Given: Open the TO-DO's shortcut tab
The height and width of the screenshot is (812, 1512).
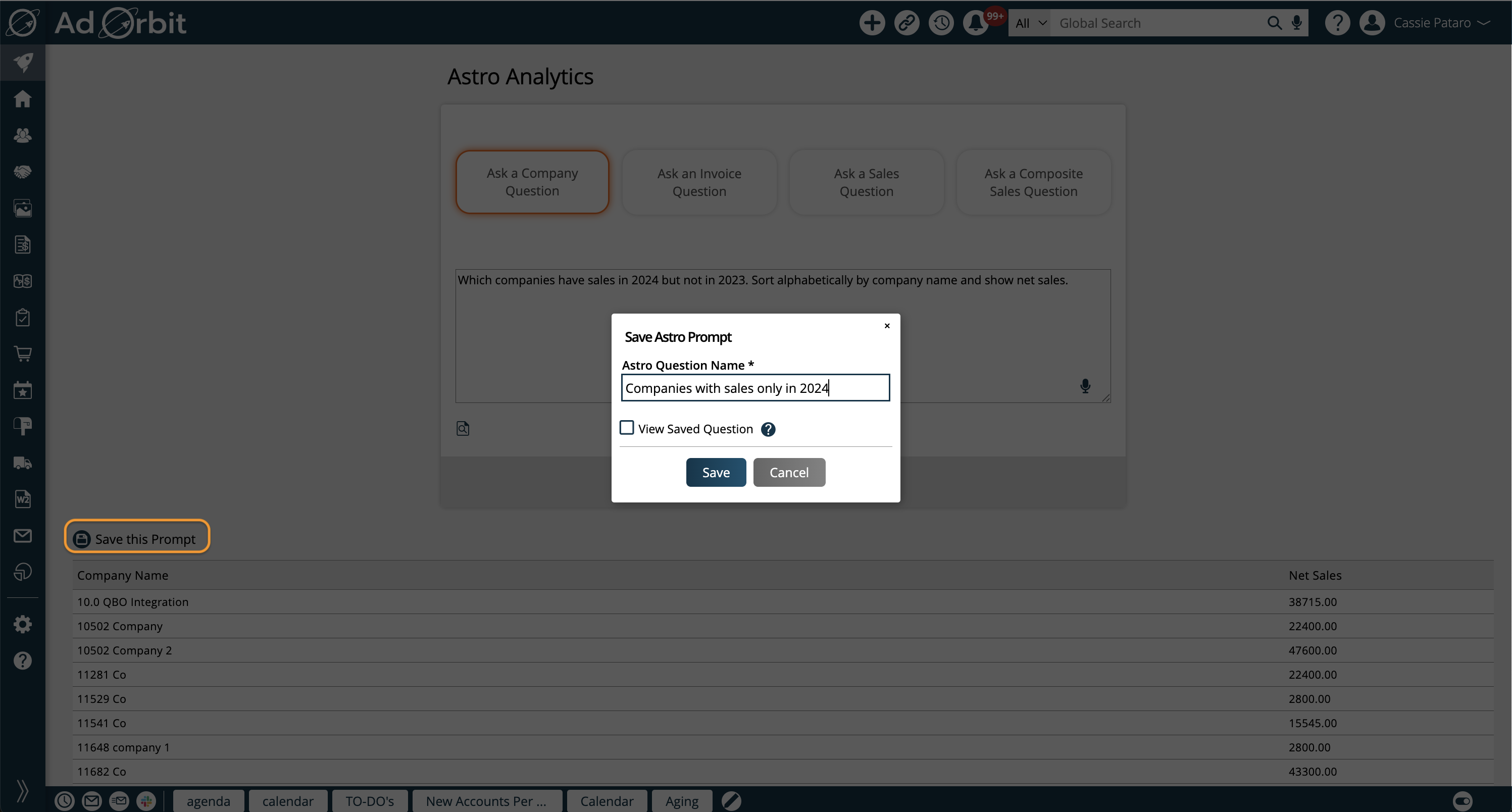Looking at the screenshot, I should coord(370,801).
